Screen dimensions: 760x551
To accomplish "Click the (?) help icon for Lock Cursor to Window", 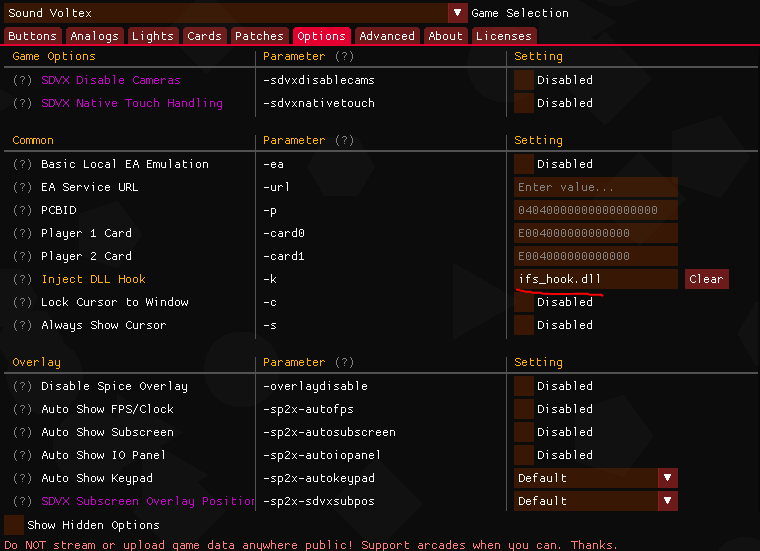I will click(22, 302).
